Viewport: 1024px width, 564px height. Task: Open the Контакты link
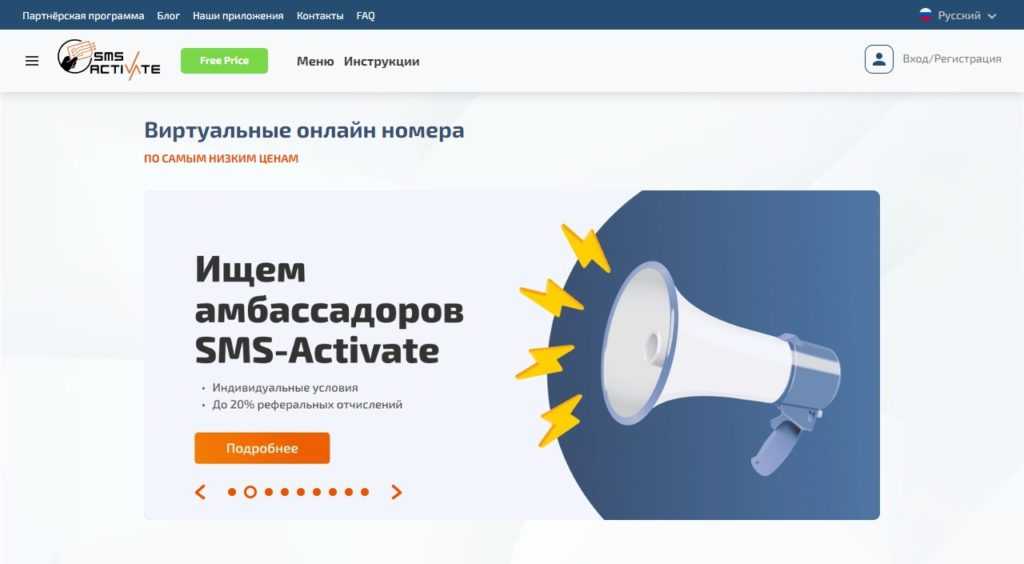click(x=320, y=16)
